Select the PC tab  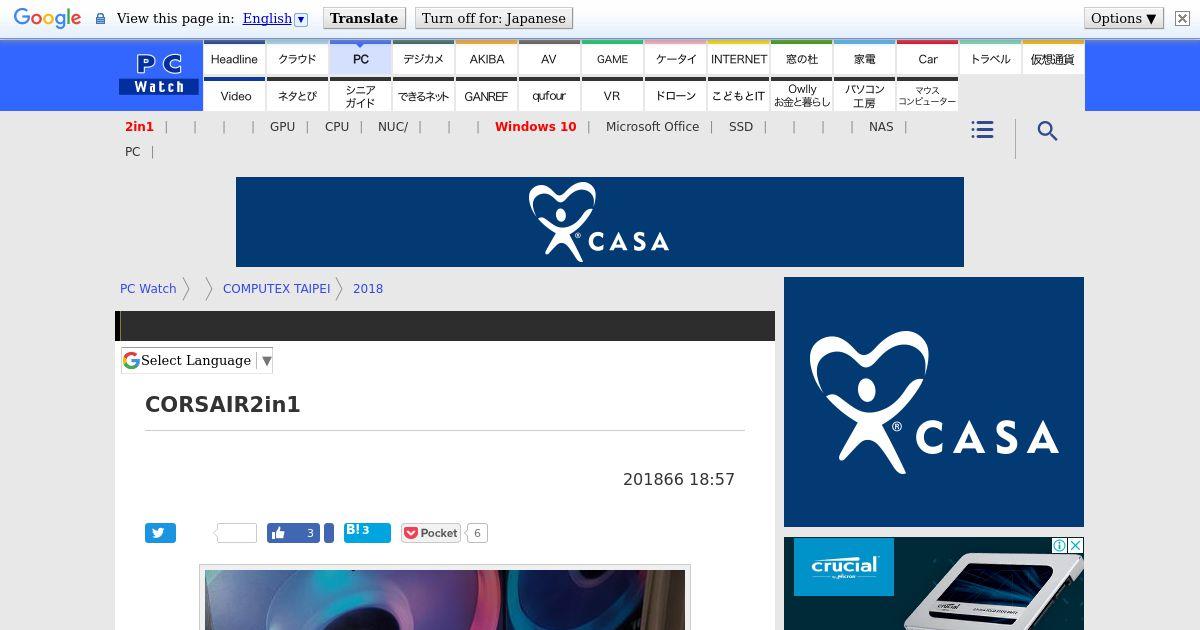(x=361, y=59)
